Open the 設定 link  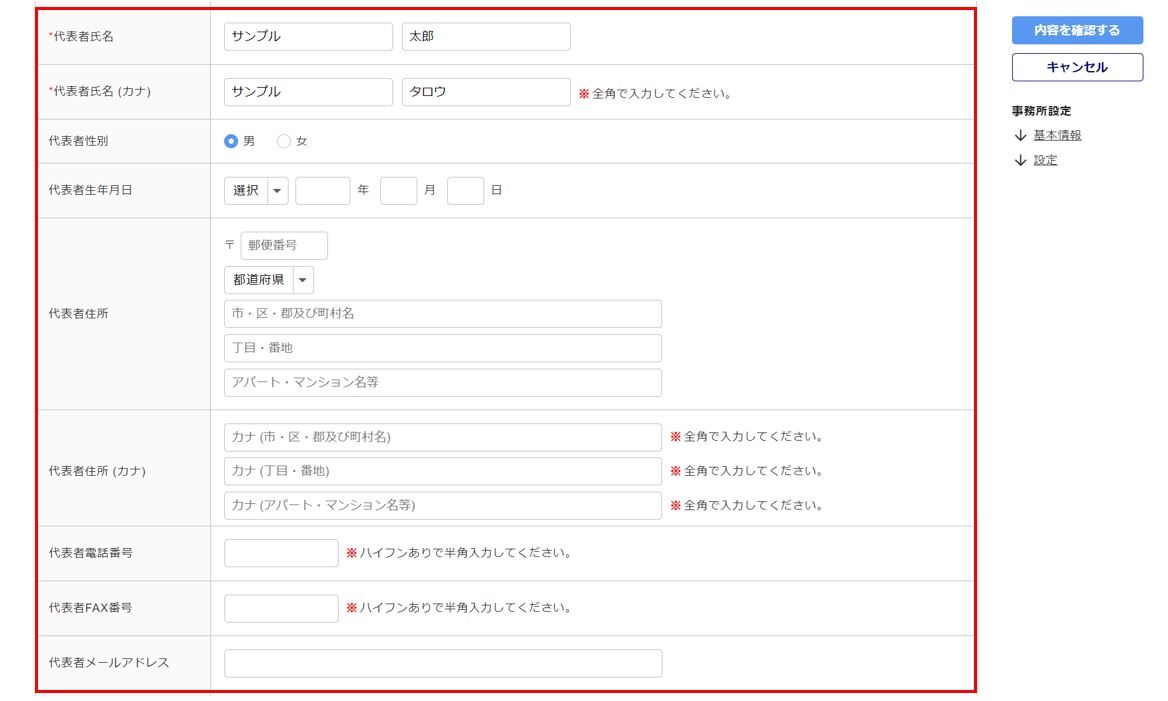1045,160
